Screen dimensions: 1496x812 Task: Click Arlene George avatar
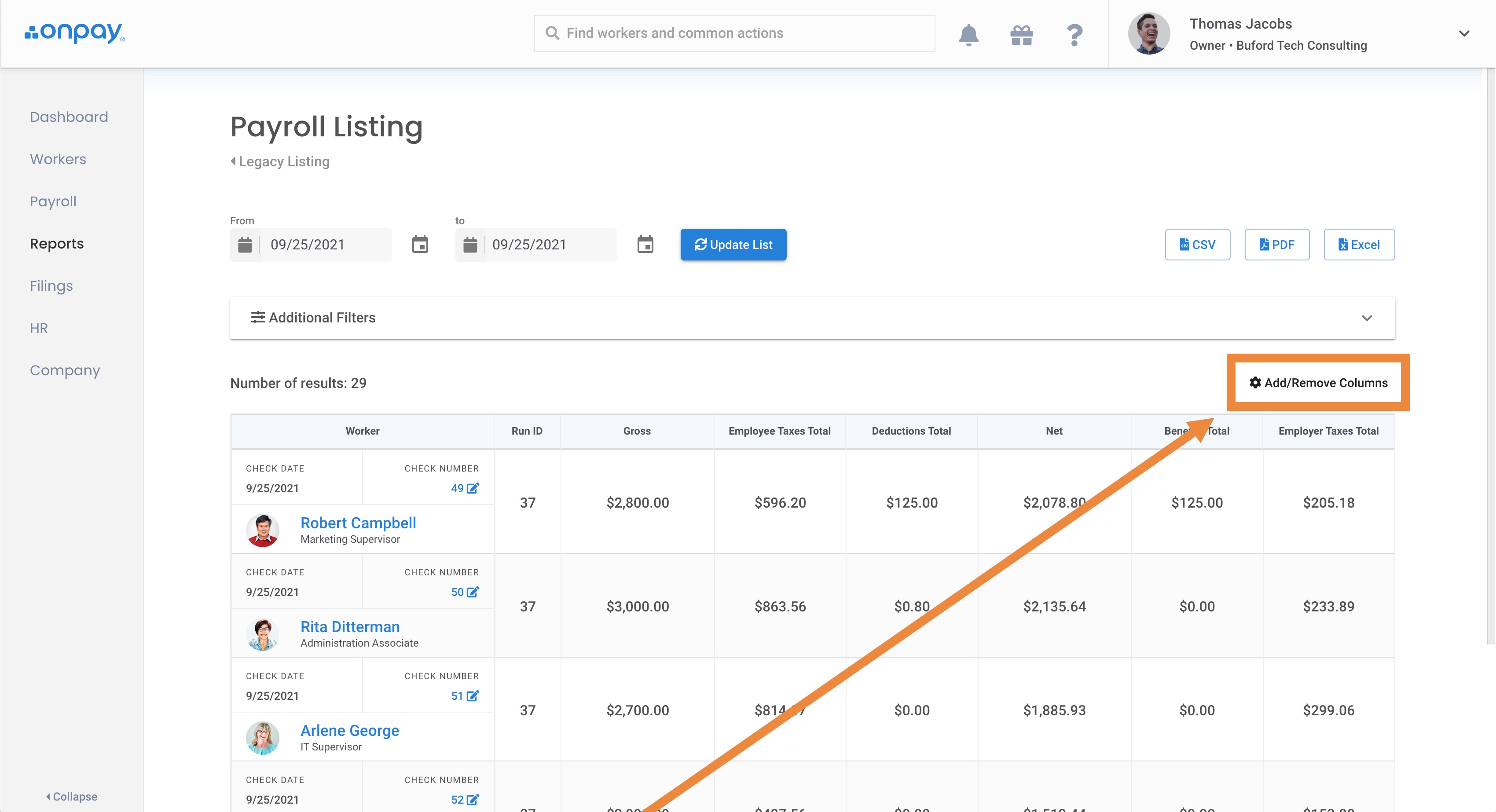263,738
